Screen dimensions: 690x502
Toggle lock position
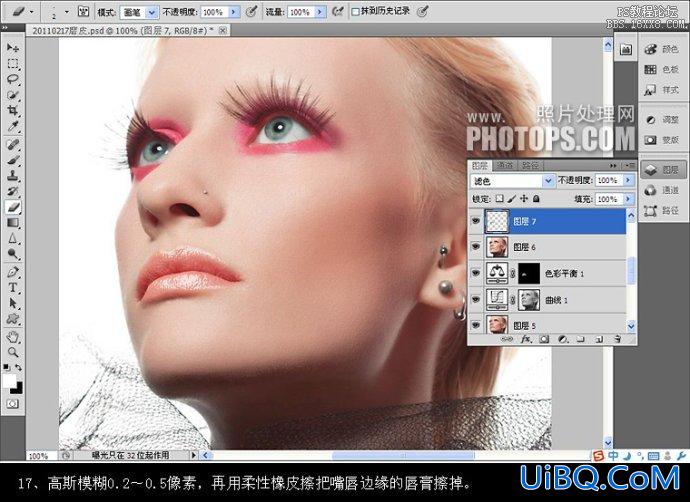click(524, 199)
